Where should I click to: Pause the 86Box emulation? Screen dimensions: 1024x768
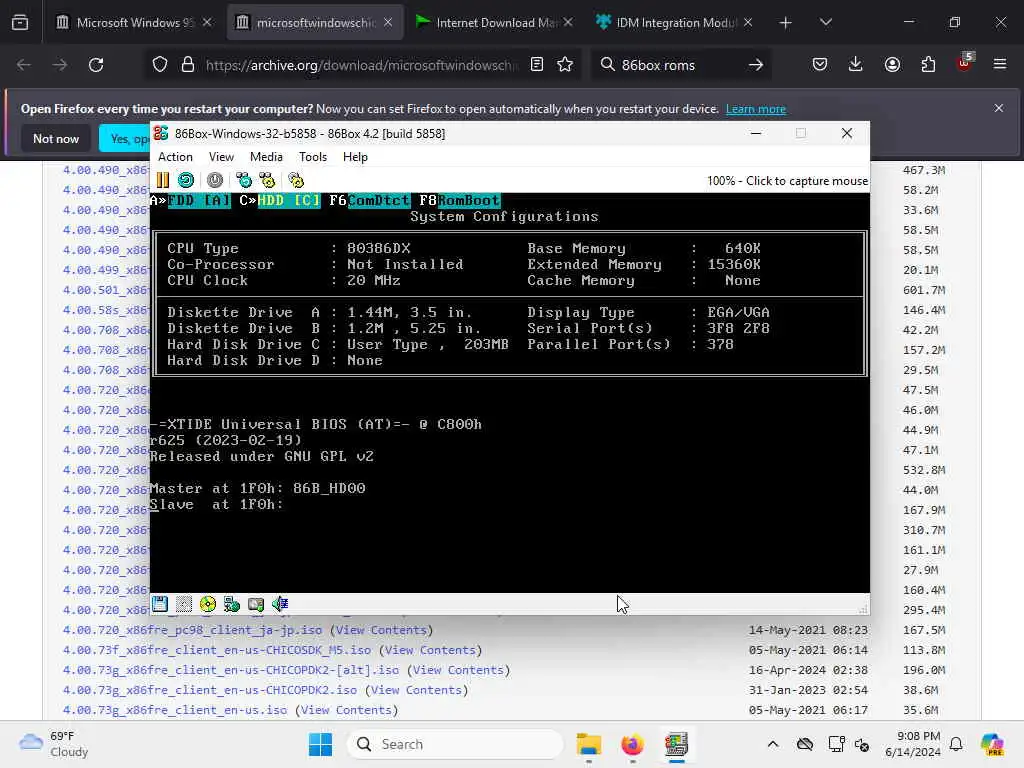163,180
